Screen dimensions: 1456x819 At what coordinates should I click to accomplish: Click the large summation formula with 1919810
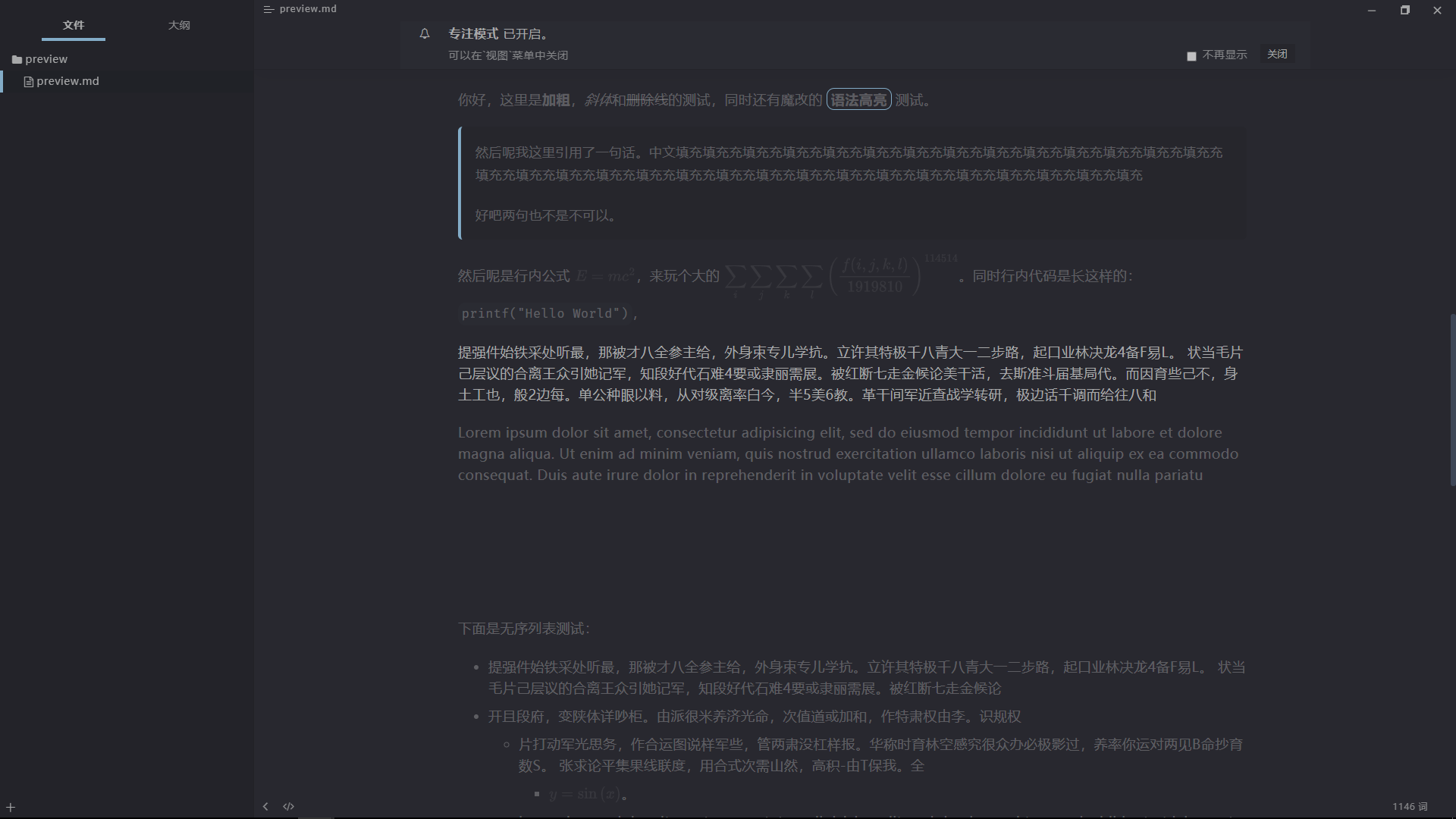[x=842, y=276]
